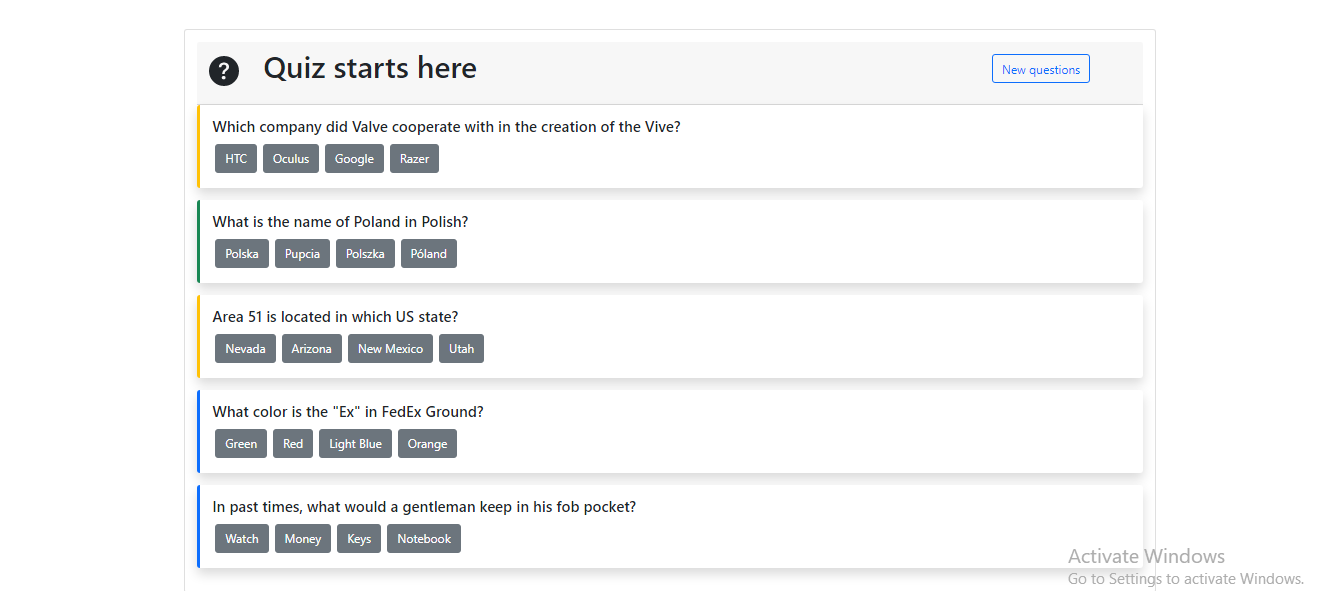
Task: Answer Polska for the Poland question
Action: coord(242,254)
